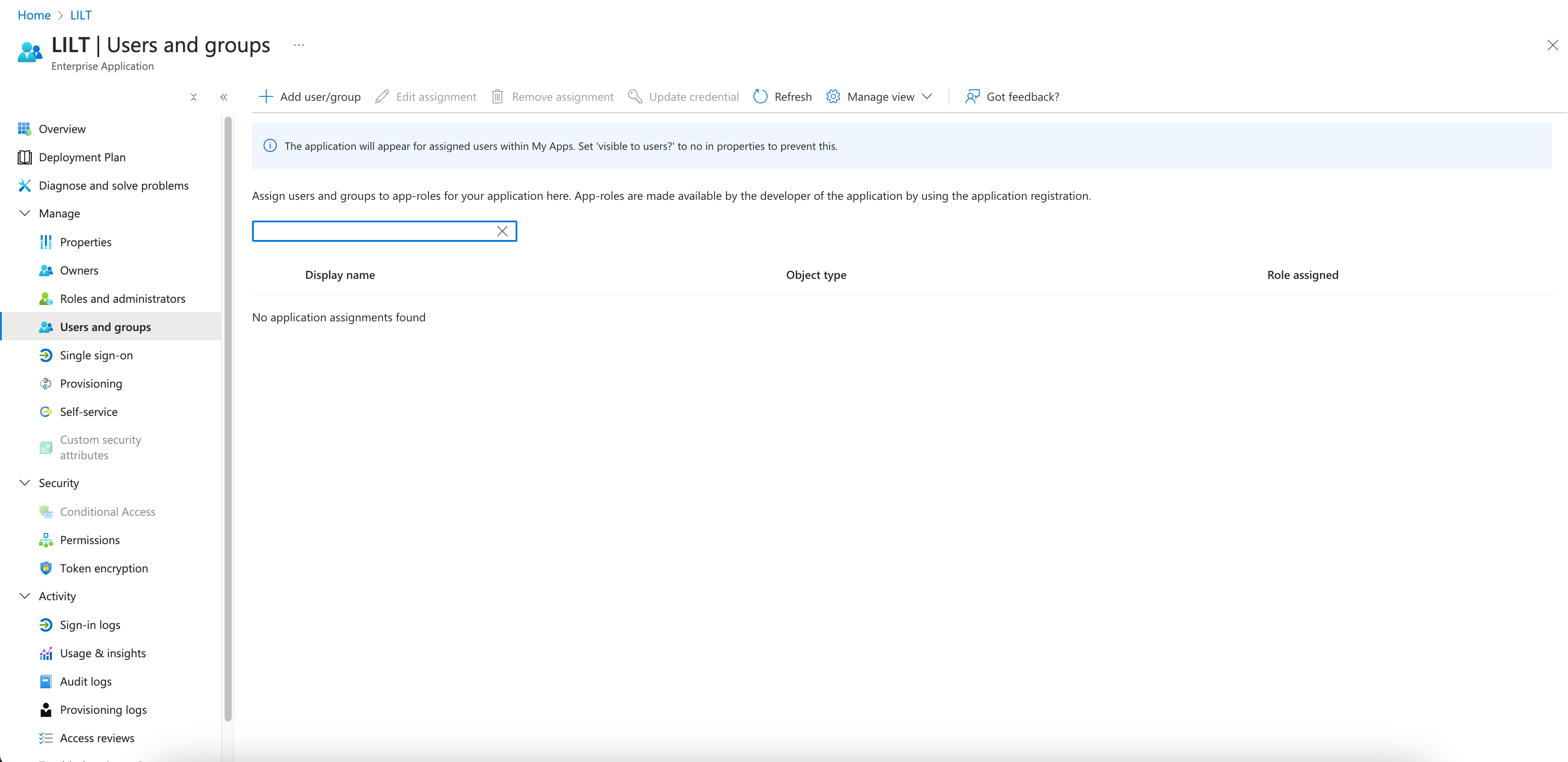Viewport: 1568px width, 762px height.
Task: Open the Properties menu item
Action: [x=86, y=242]
